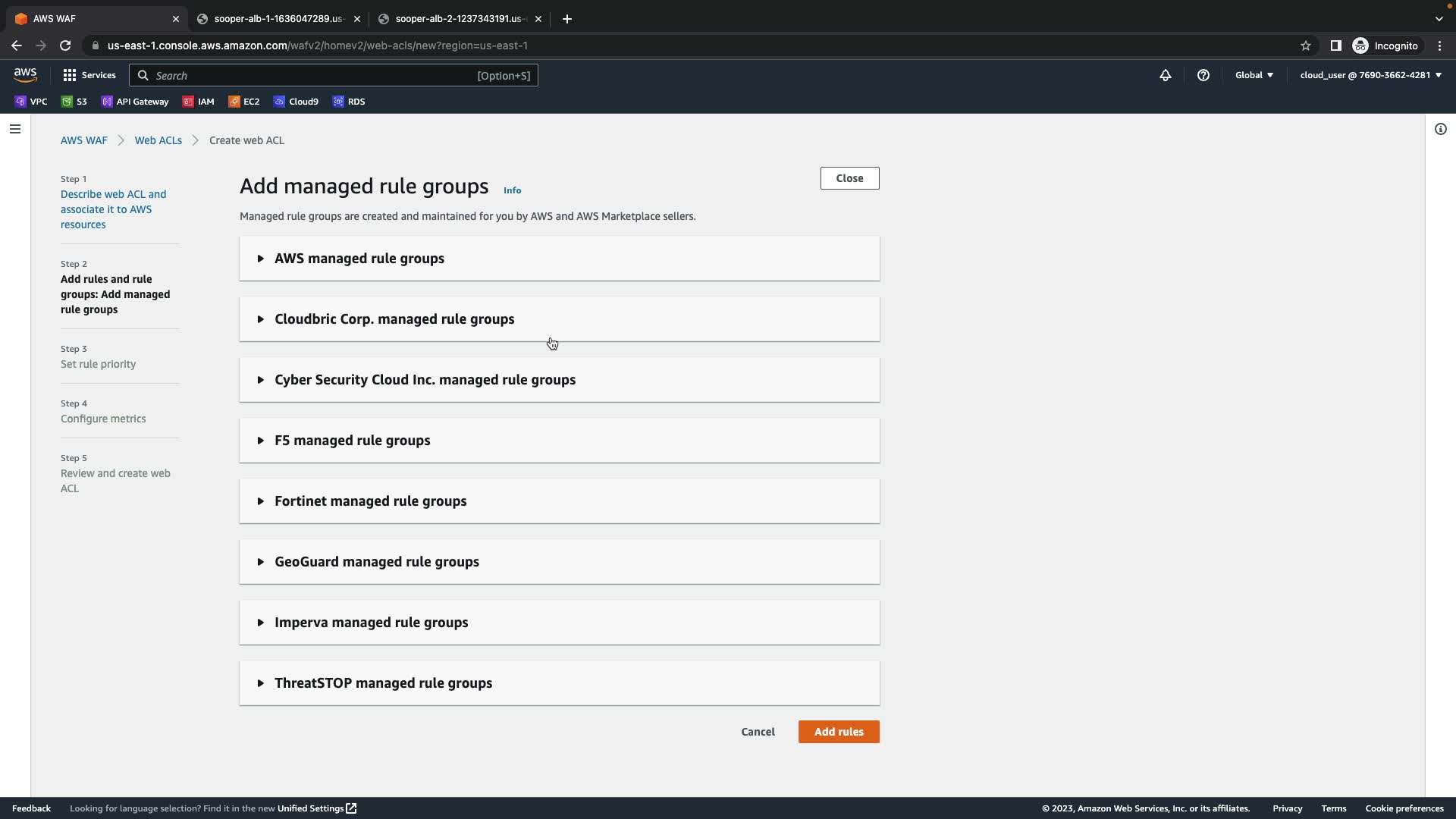Viewport: 1456px width, 819px height.
Task: Expand F5 managed rule groups
Action: pyautogui.click(x=352, y=441)
